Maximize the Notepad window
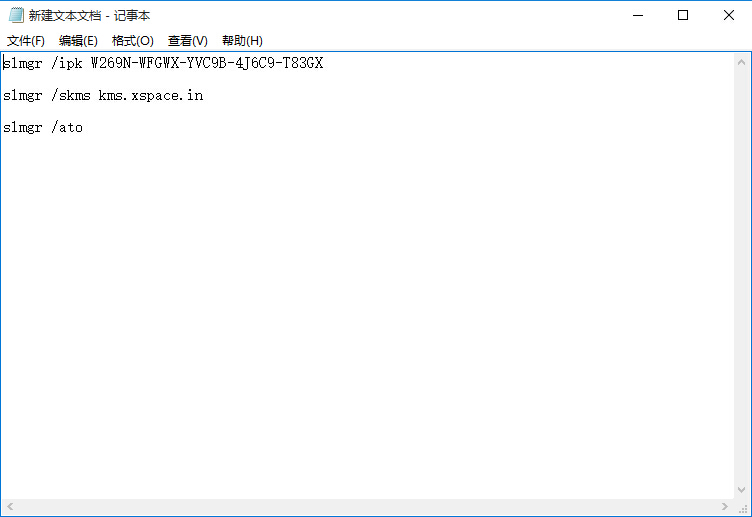This screenshot has width=752, height=517. pos(683,15)
